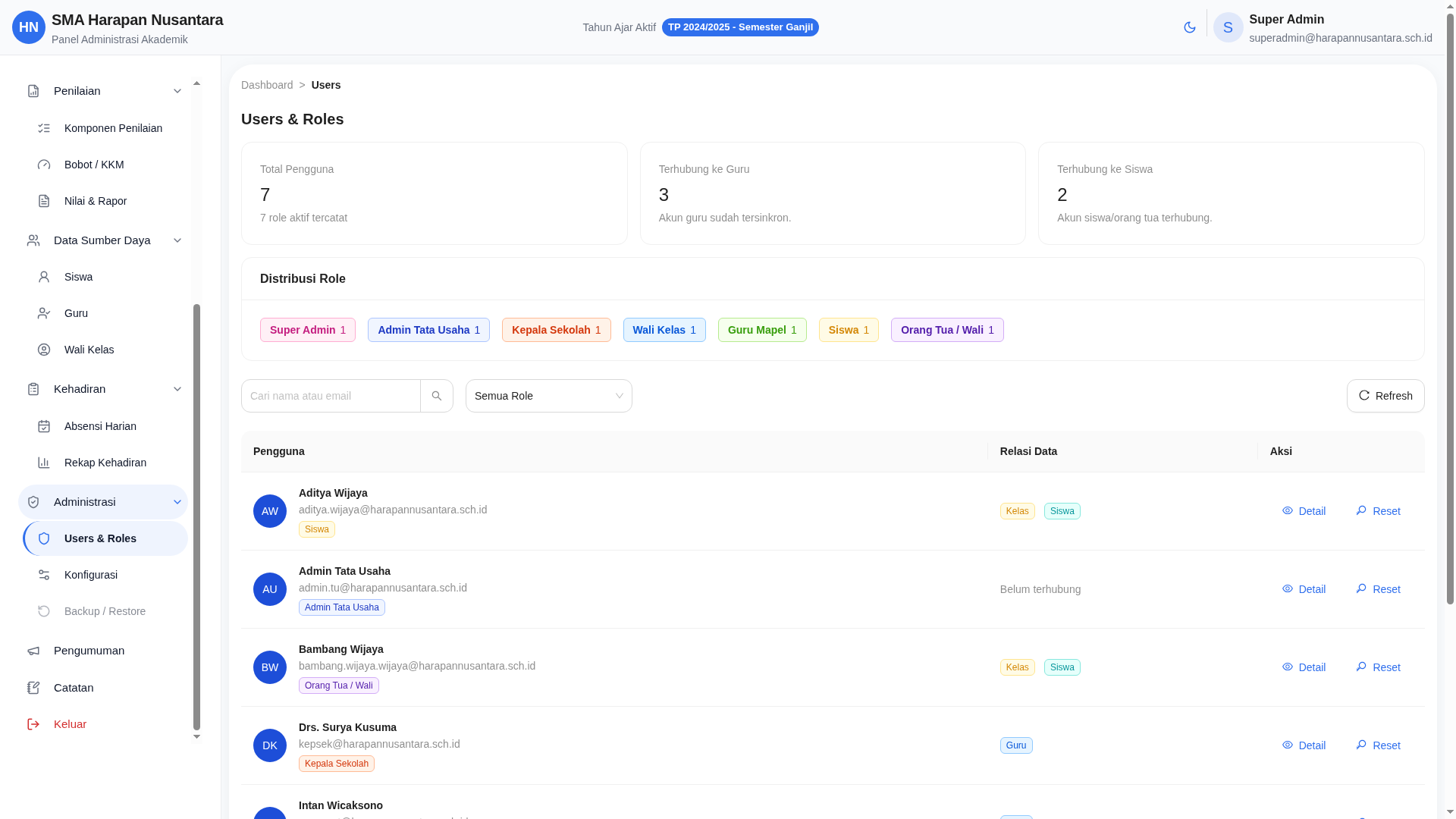View Detail for Aditya Wijaya
The width and height of the screenshot is (1456, 819).
1304,511
